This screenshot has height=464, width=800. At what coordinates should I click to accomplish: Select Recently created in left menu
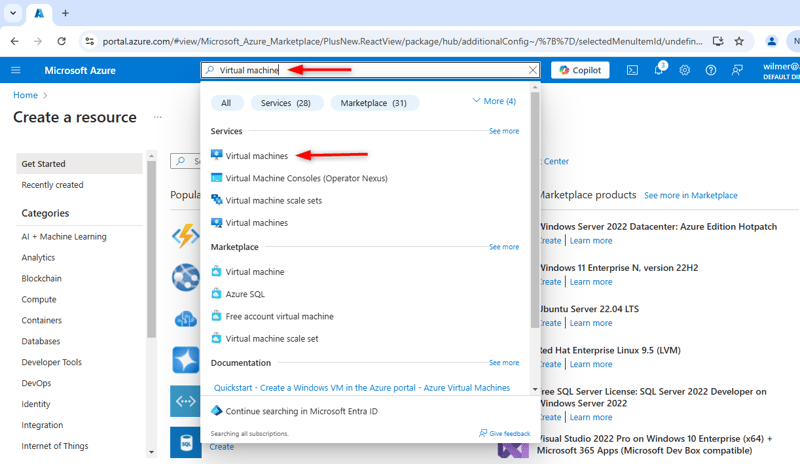(52, 185)
